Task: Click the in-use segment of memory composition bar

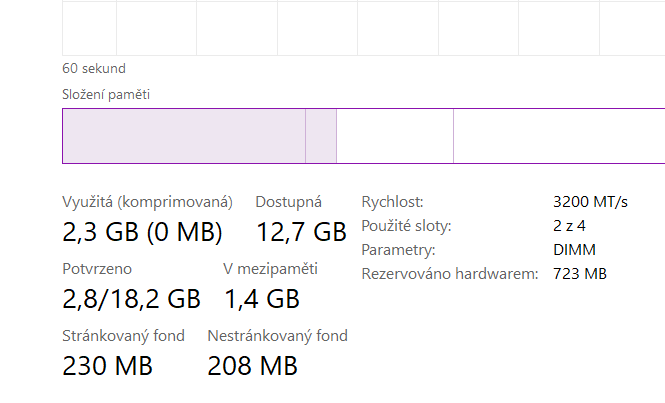Action: click(183, 135)
